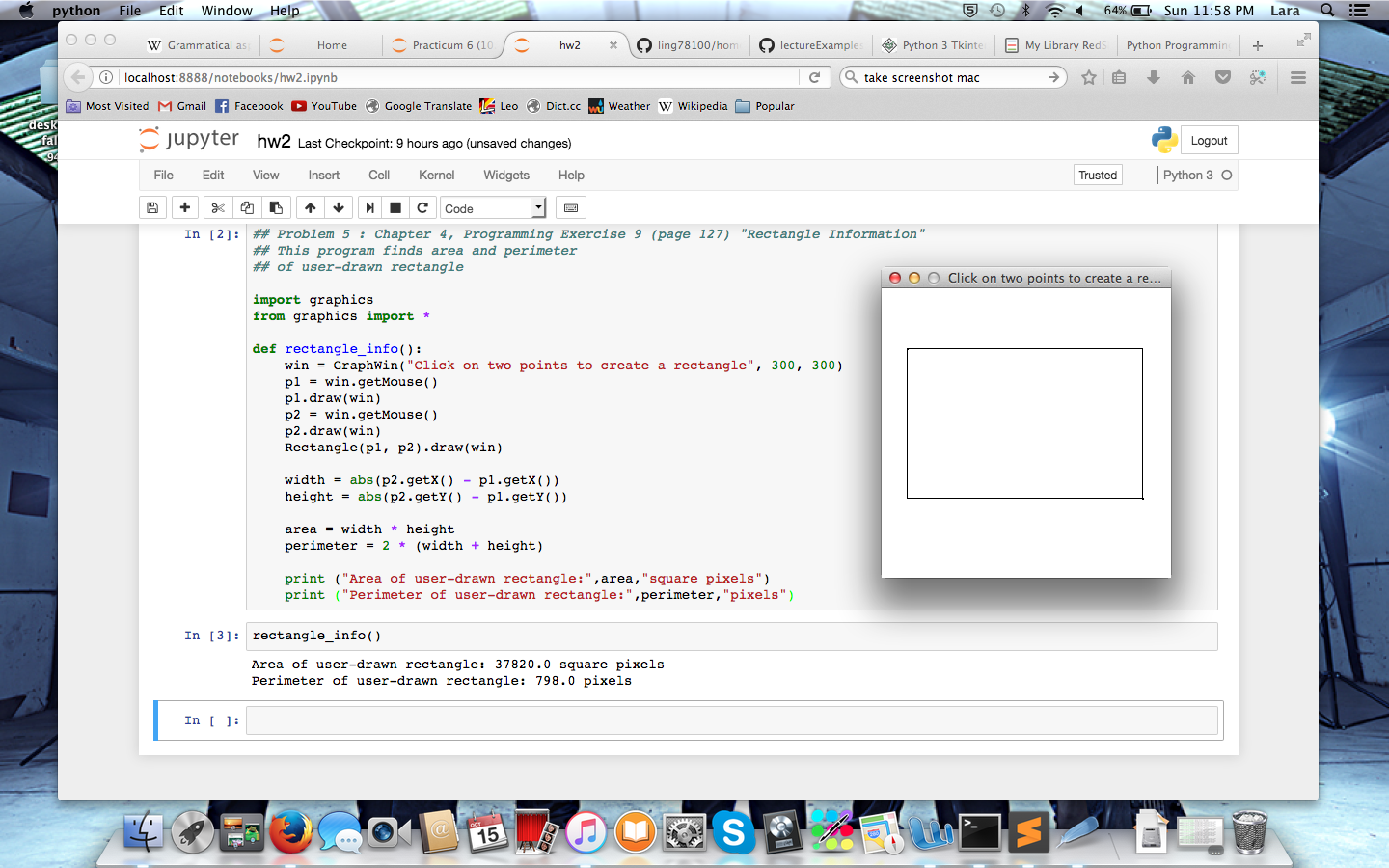Screen dimensions: 1389x868
Task: Select the empty In [ ] code cell
Action: pos(732,720)
